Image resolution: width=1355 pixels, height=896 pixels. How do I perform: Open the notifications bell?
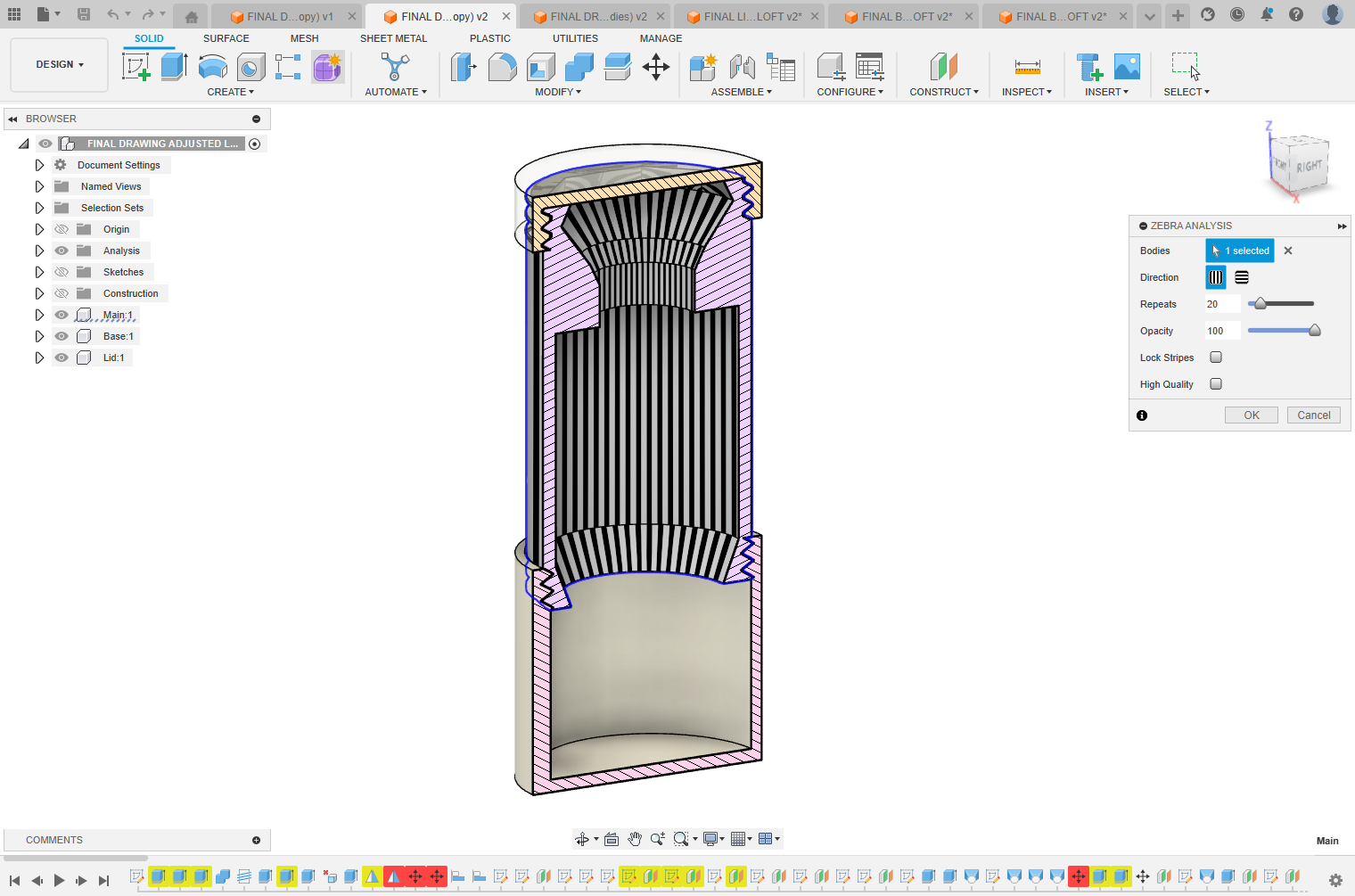click(1267, 14)
